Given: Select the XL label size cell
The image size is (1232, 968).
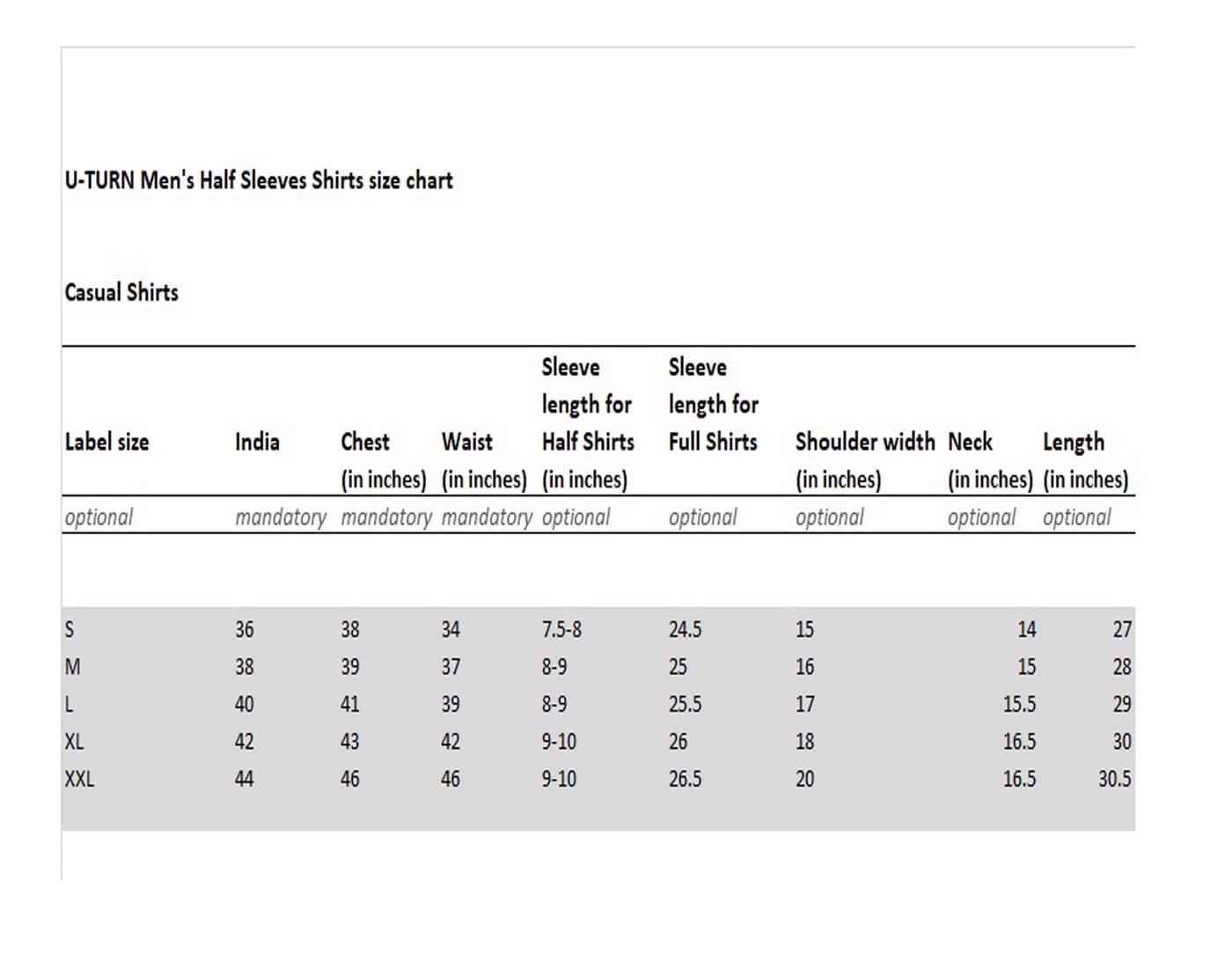Looking at the screenshot, I should (75, 742).
